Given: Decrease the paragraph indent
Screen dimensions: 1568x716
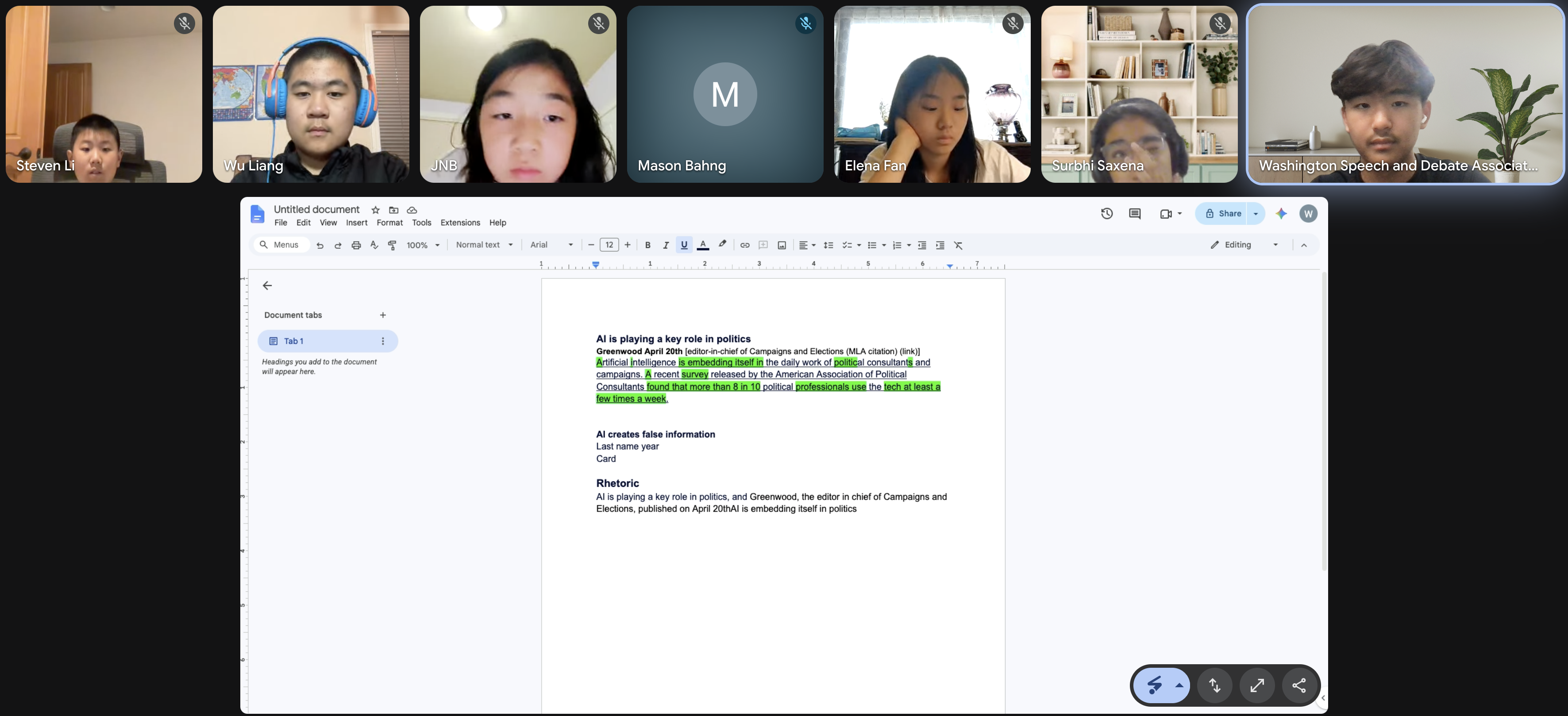Looking at the screenshot, I should [922, 245].
